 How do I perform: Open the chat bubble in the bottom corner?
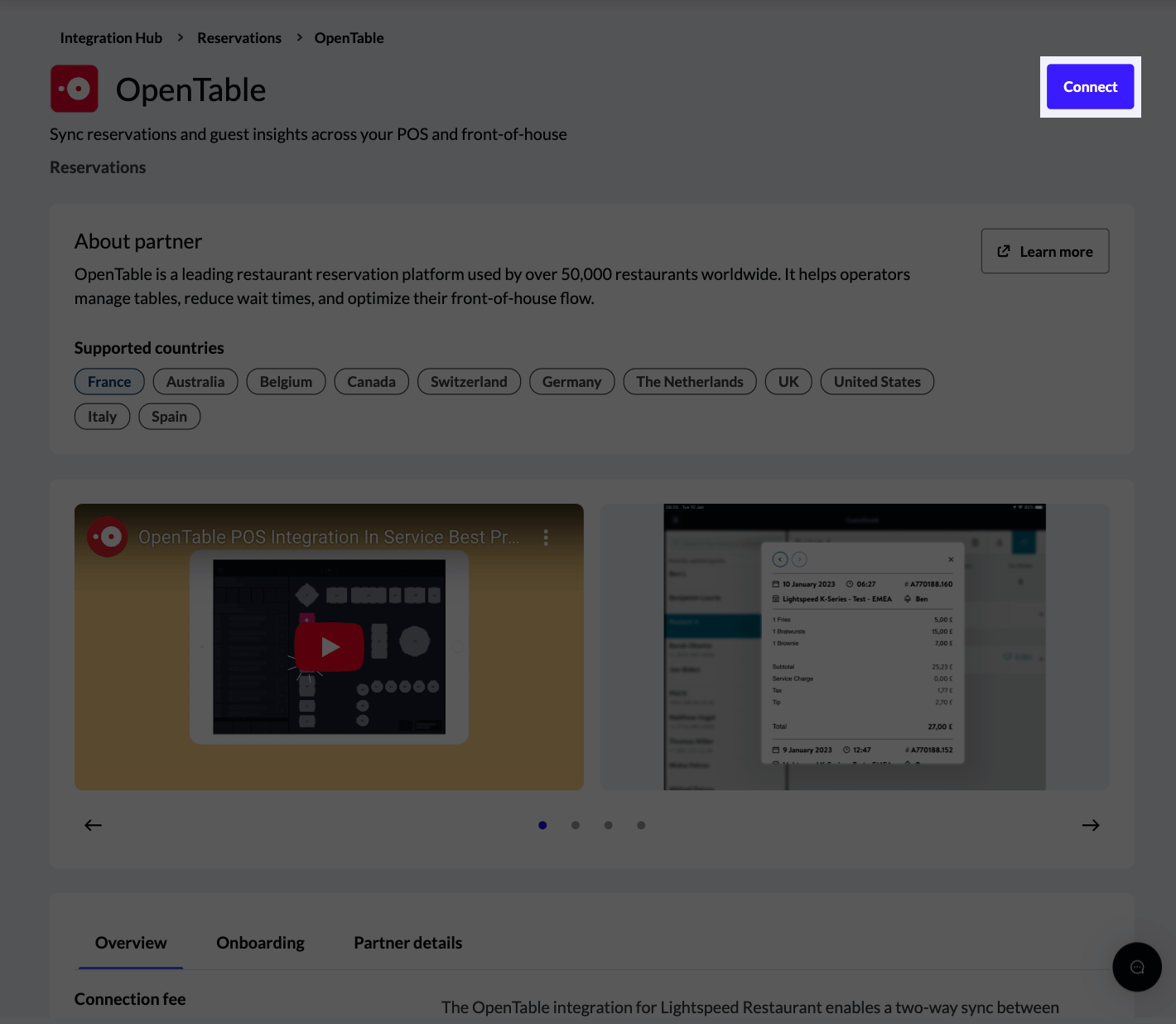coord(1136,967)
